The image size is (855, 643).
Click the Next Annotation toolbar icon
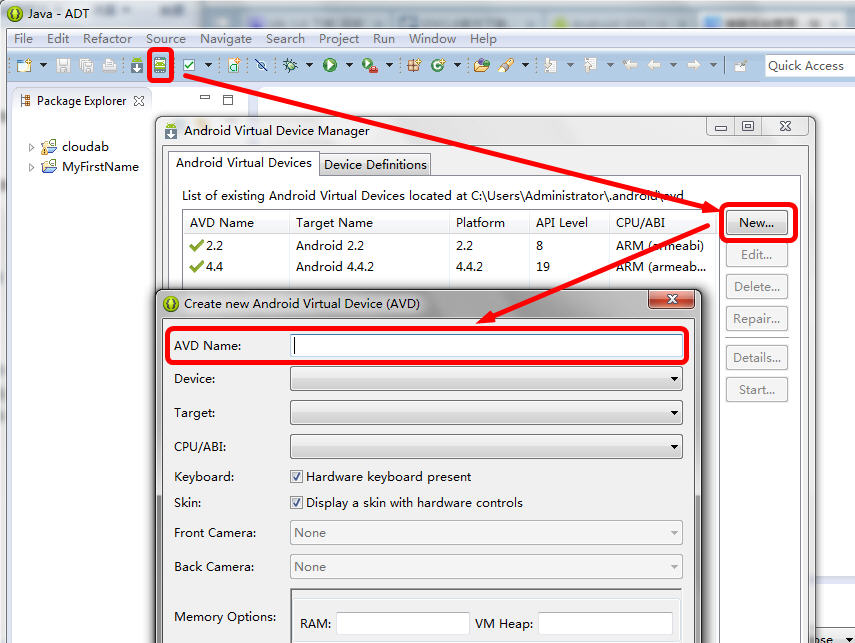(x=550, y=65)
